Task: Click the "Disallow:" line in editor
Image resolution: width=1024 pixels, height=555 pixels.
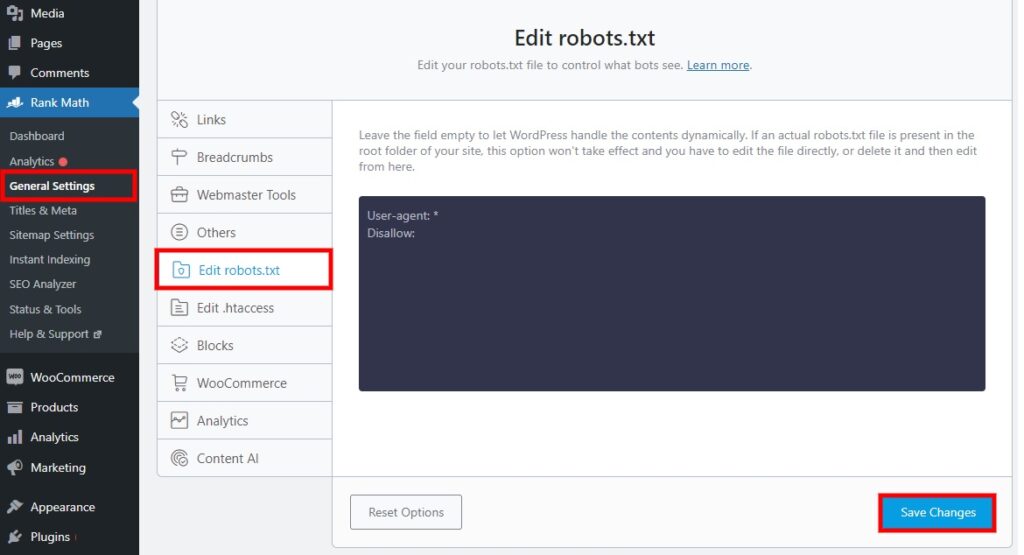Action: (391, 233)
